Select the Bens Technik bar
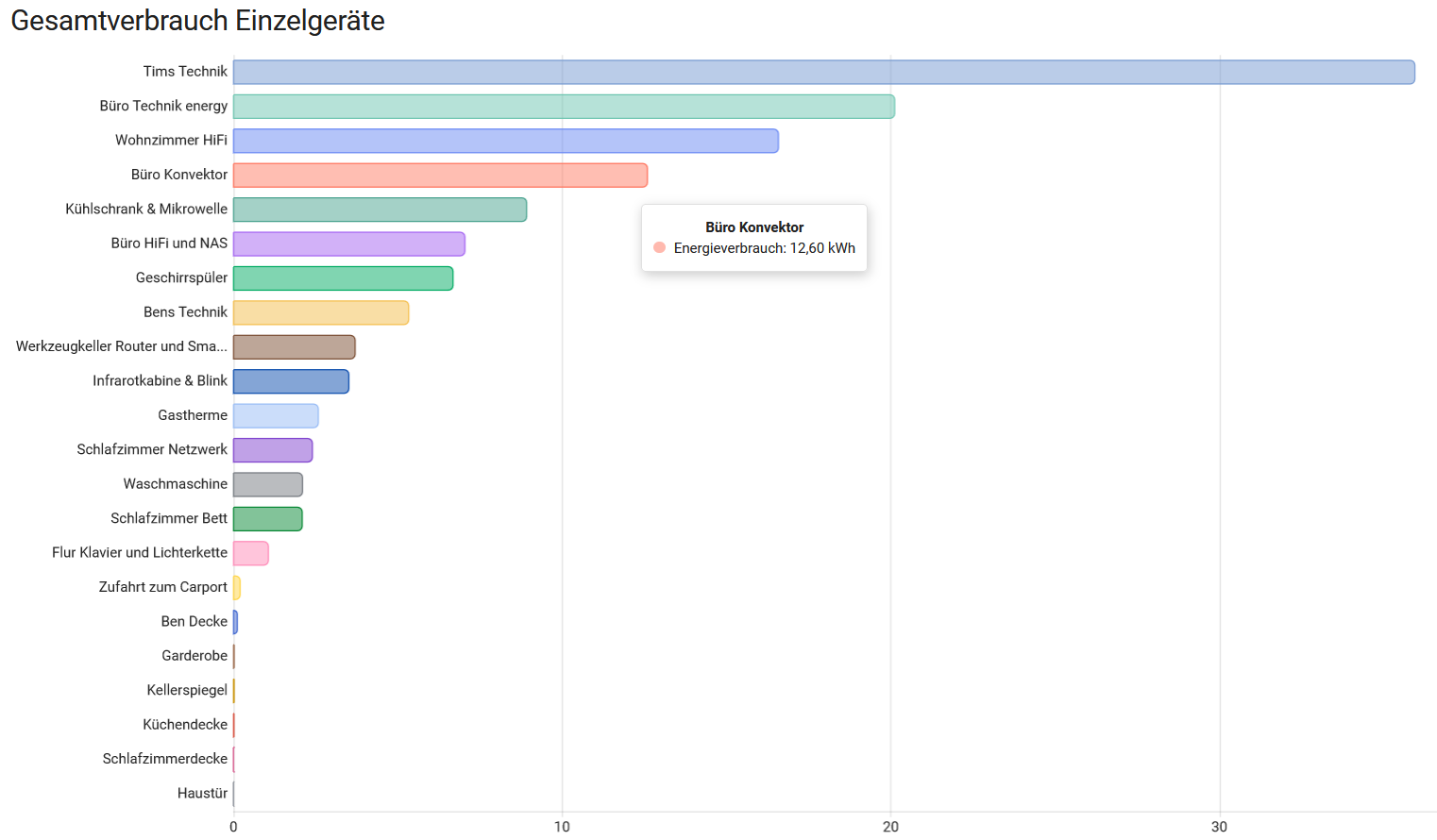The height and width of the screenshot is (840, 1437). tap(321, 312)
